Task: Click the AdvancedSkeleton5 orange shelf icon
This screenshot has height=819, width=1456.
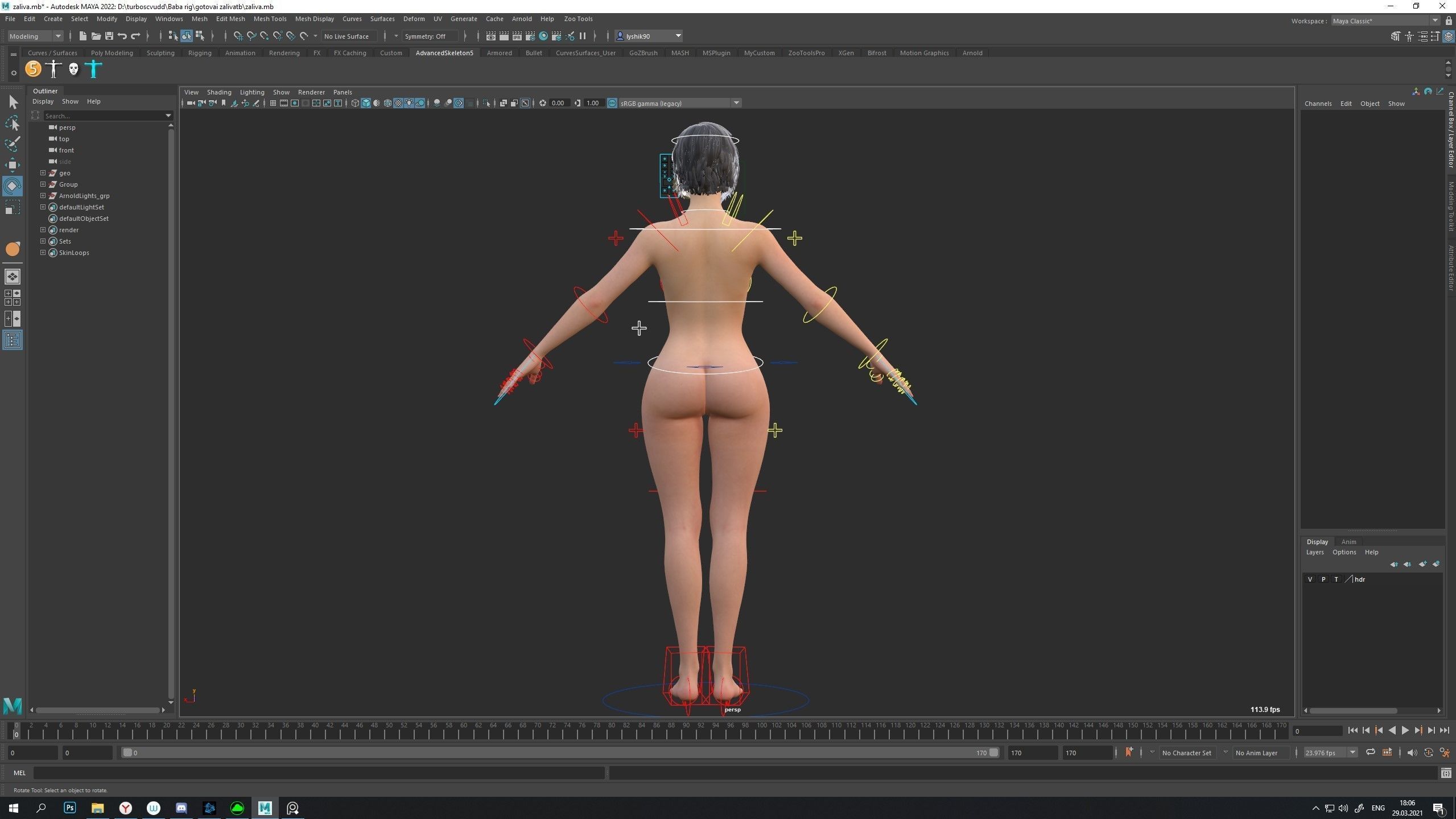Action: point(34,69)
